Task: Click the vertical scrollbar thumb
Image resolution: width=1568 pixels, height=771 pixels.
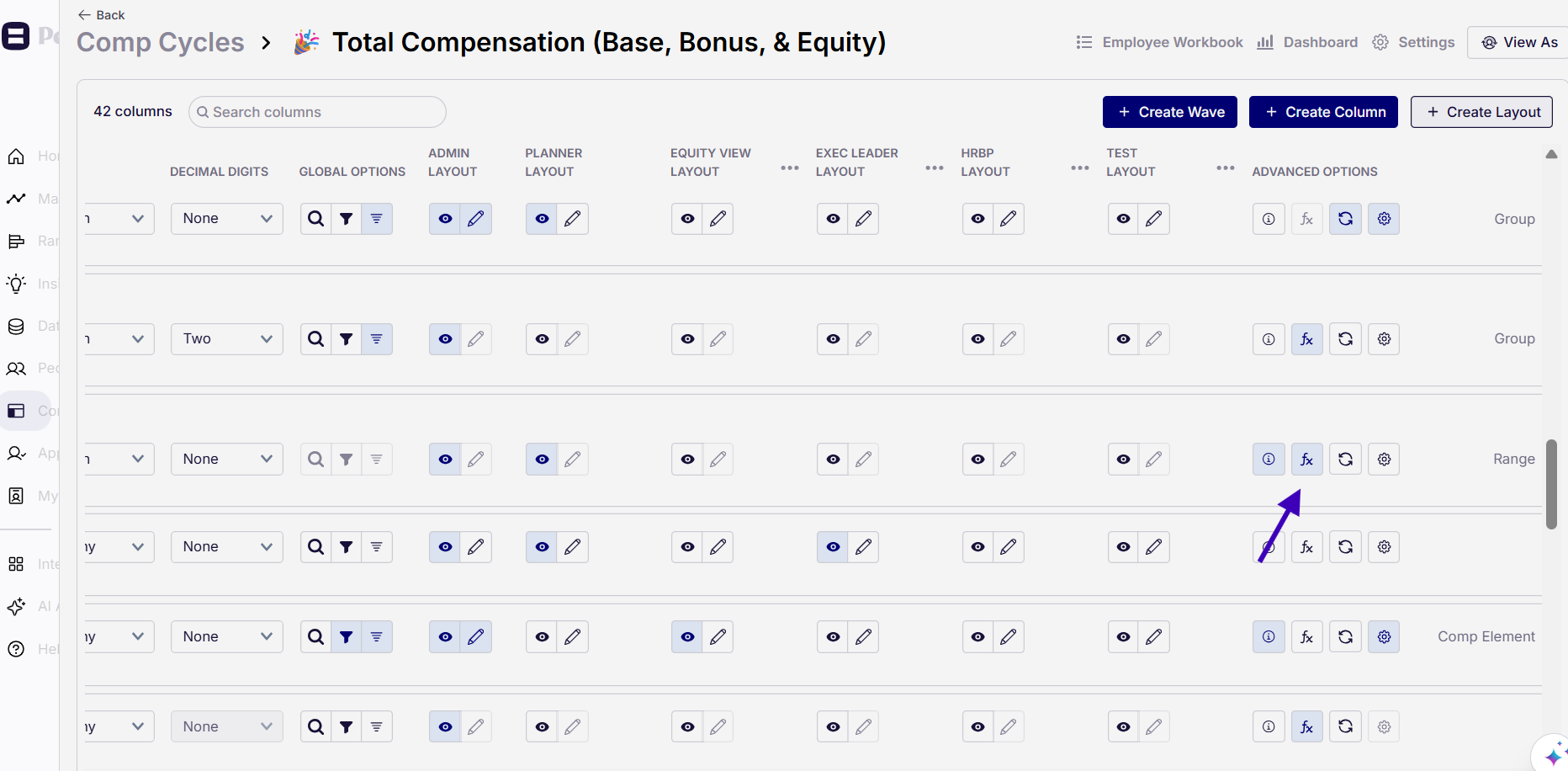Action: coord(1551,484)
